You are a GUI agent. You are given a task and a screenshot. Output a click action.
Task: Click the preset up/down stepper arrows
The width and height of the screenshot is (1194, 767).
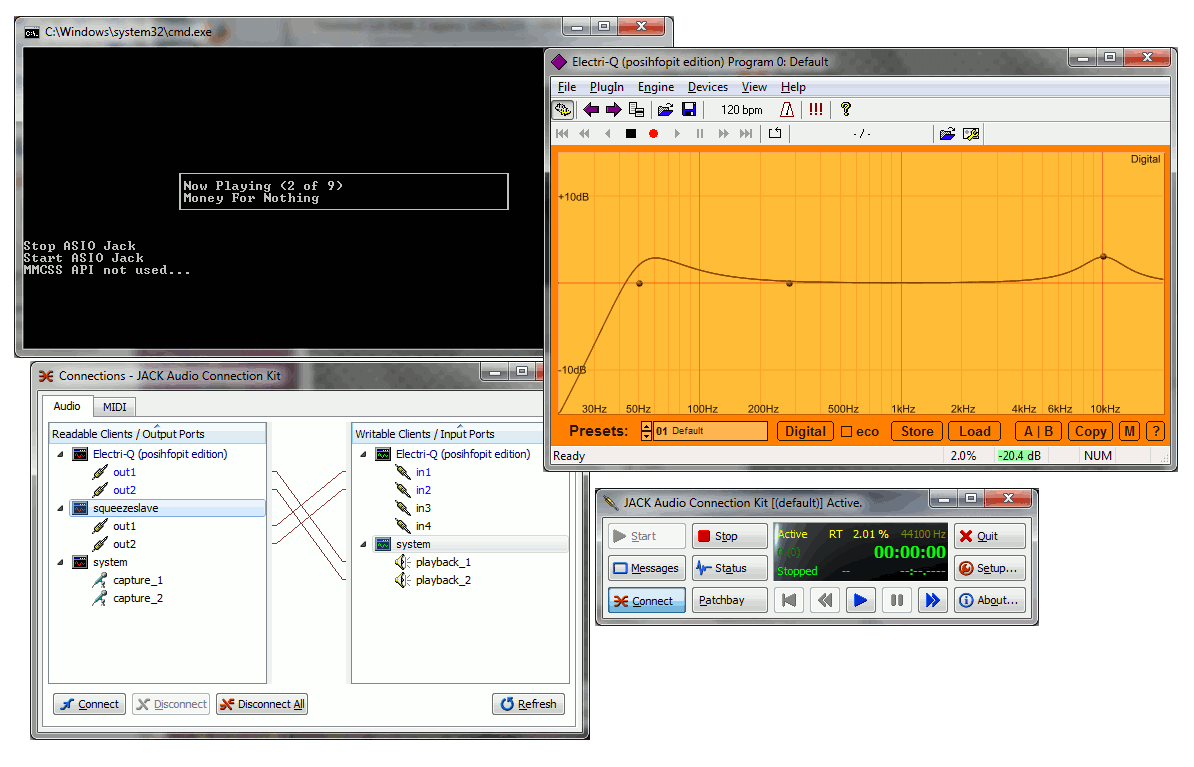(646, 432)
